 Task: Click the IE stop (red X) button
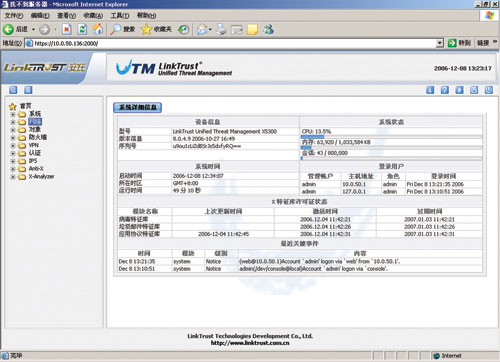67,30
